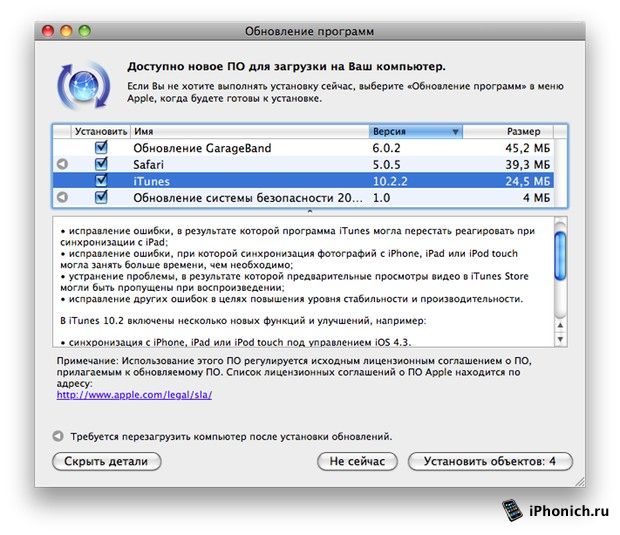Click the description scroll up arrow
Viewport: 620px width, 535px height.
click(x=560, y=325)
